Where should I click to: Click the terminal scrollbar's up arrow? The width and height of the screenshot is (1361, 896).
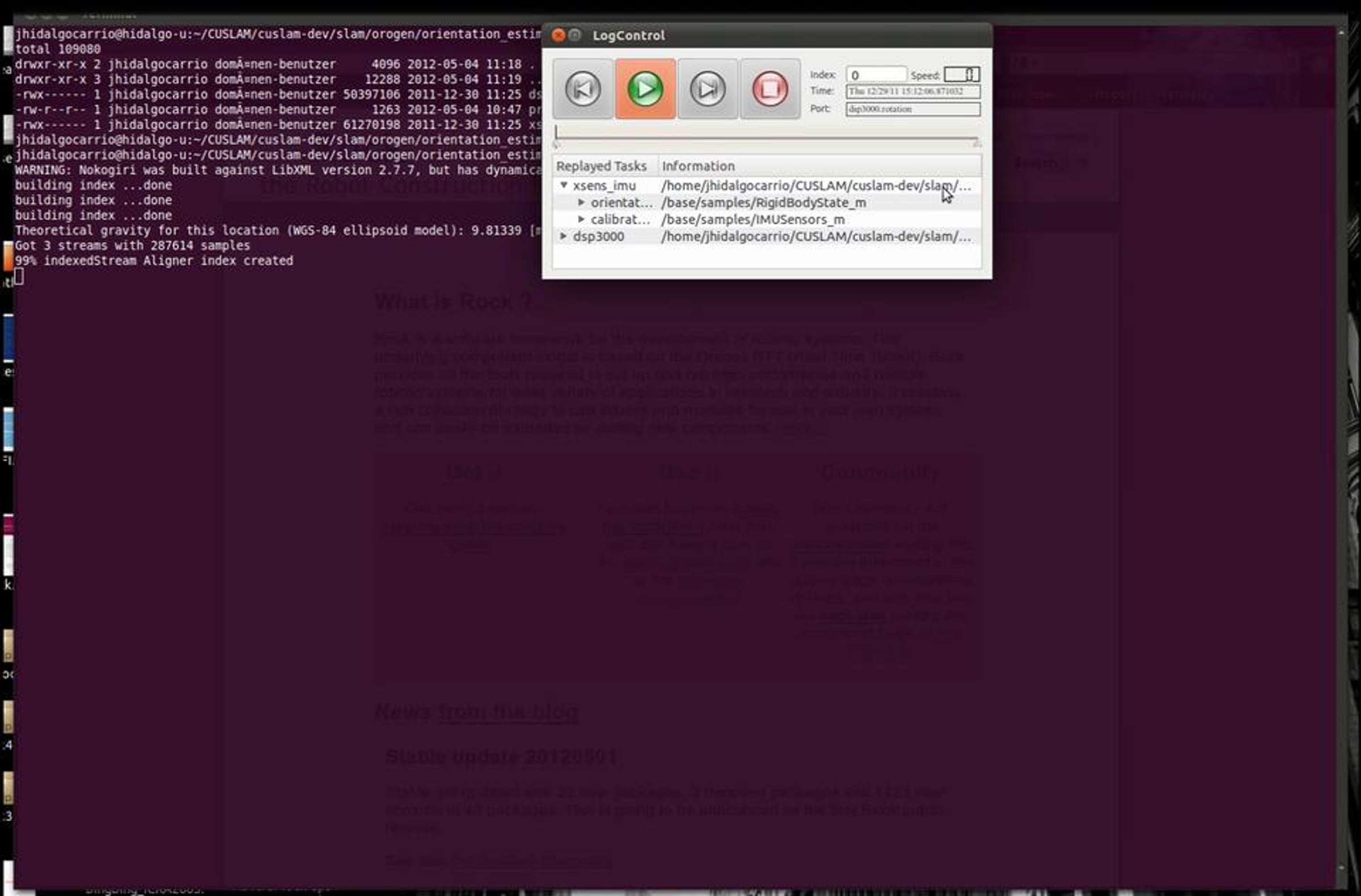[x=1341, y=33]
